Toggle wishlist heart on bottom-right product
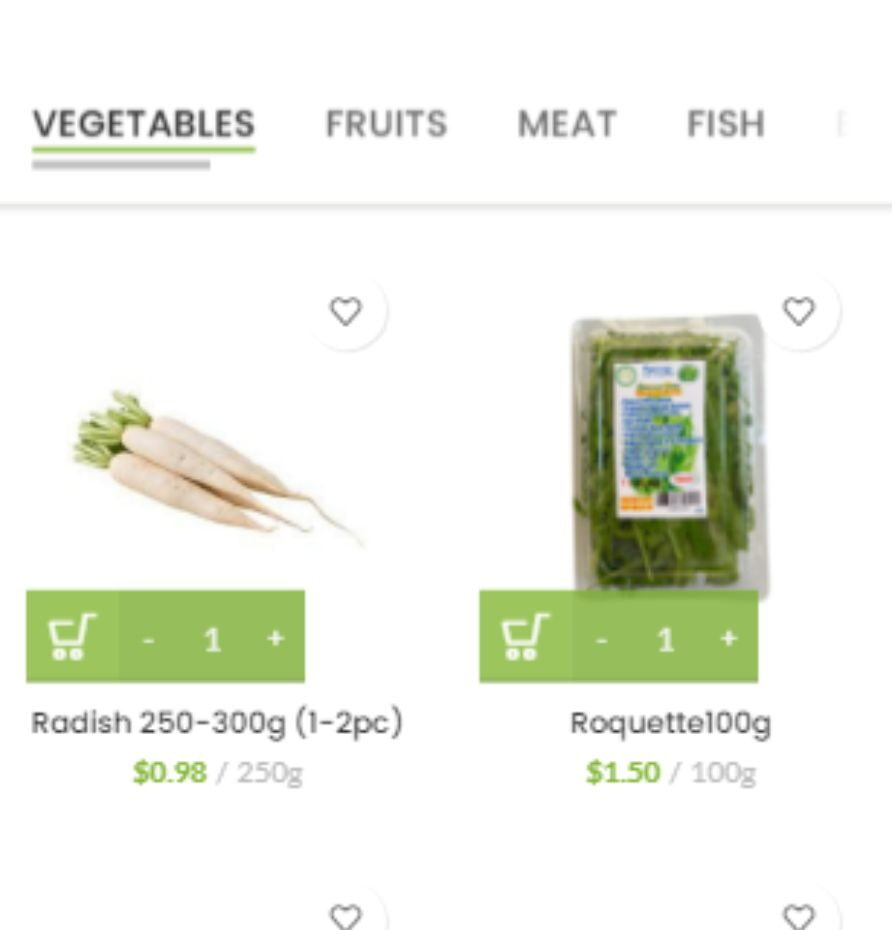Viewport: 892px width, 930px height. pos(798,916)
